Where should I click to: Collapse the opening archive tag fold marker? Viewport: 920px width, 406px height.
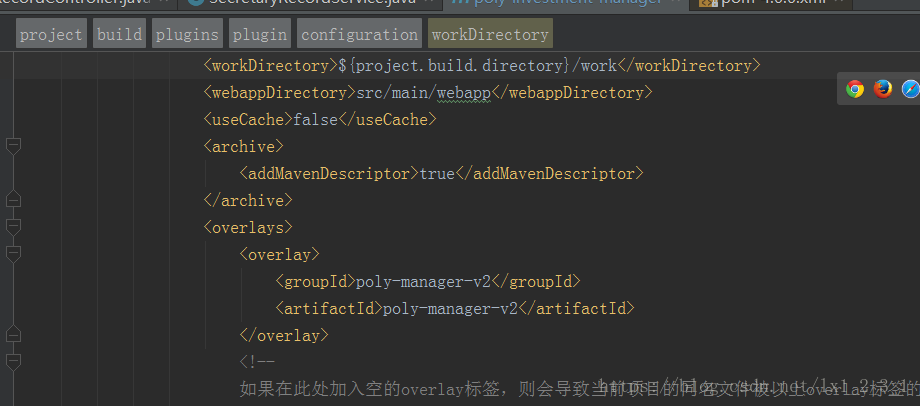(13, 146)
